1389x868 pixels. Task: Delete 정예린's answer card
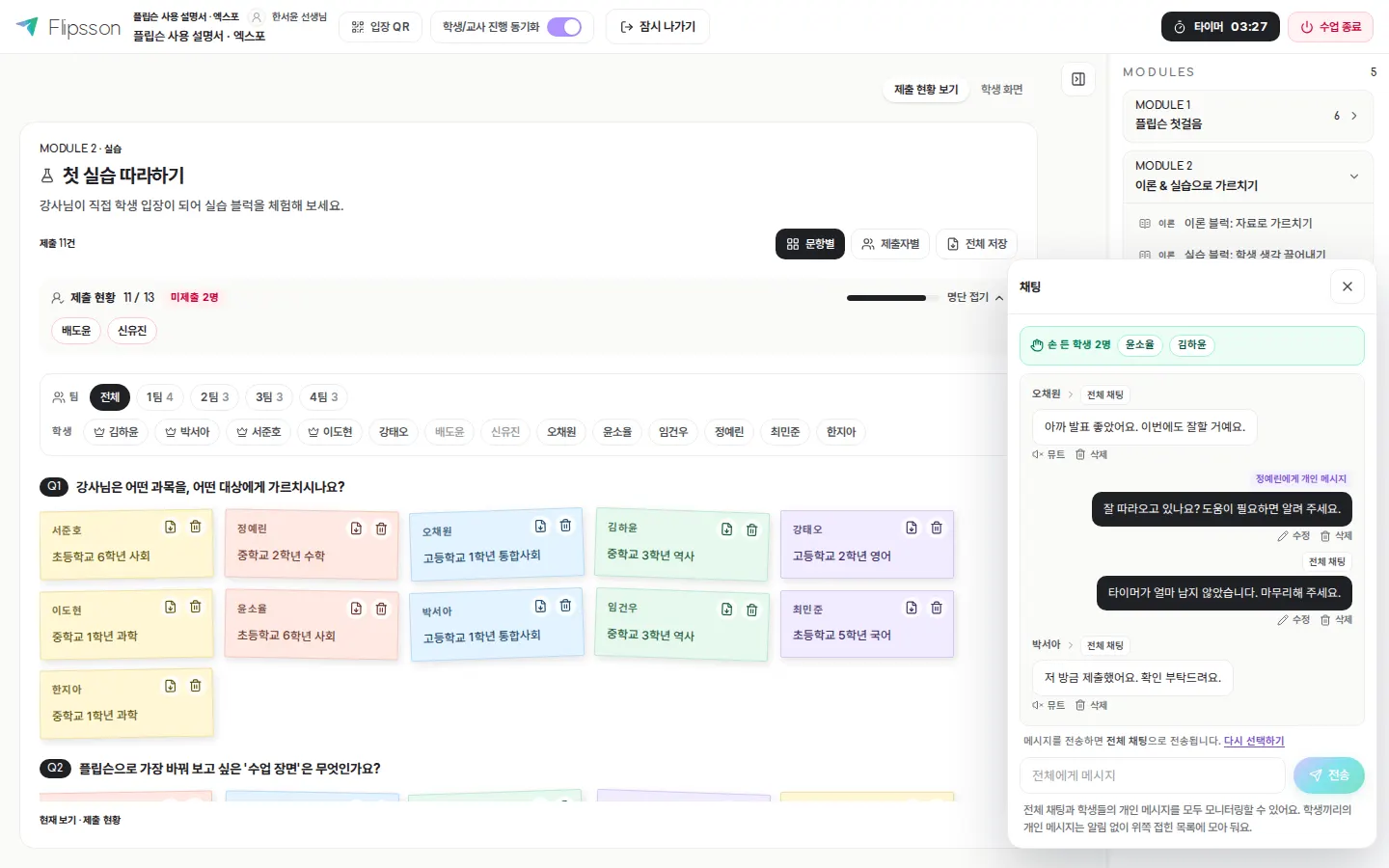(381, 529)
